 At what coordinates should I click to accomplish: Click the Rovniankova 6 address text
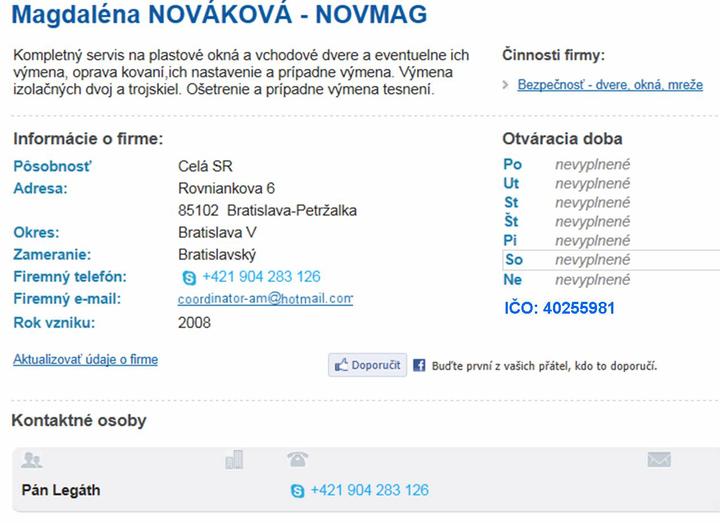point(226,188)
